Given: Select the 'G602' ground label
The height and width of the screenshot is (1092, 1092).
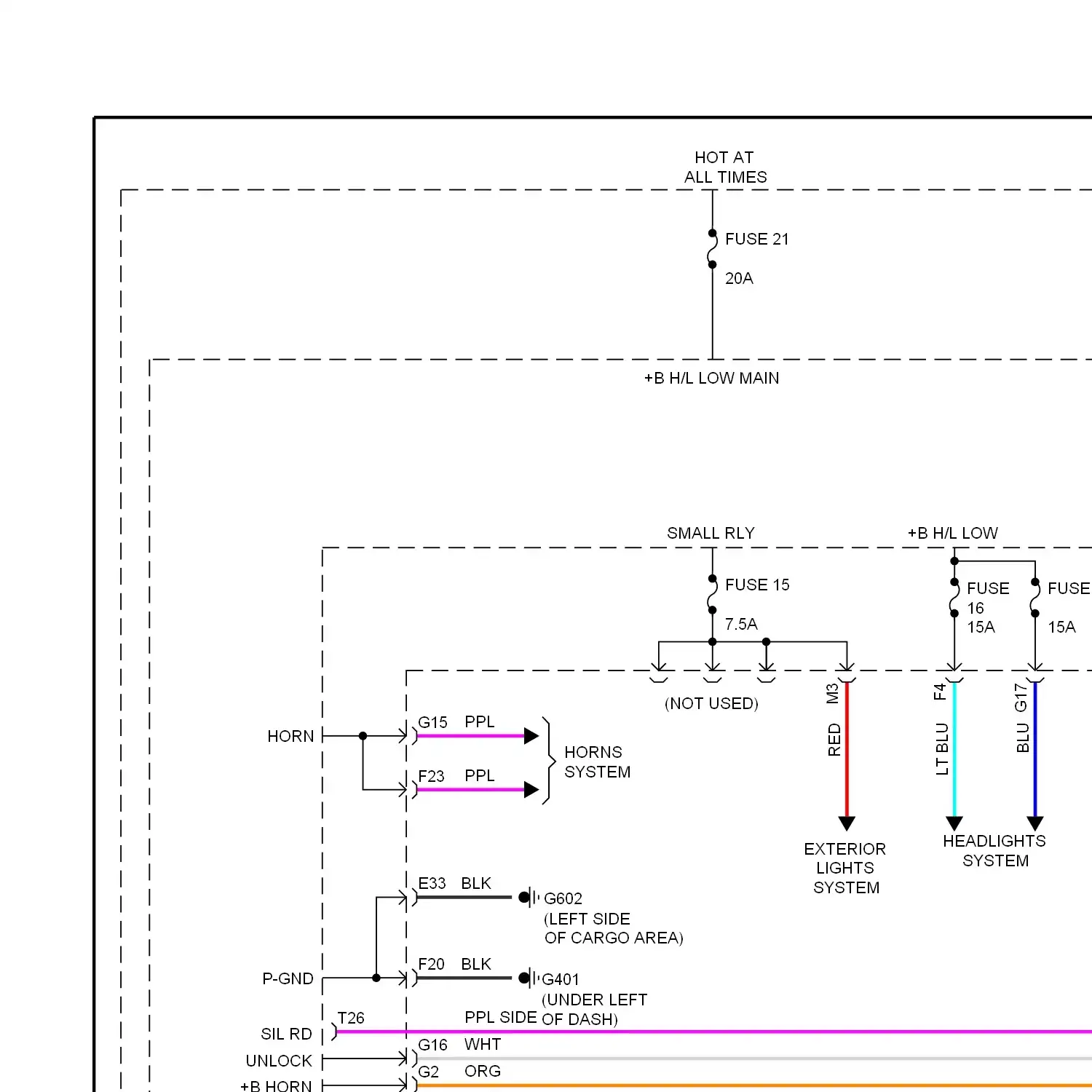Looking at the screenshot, I should 563,898.
